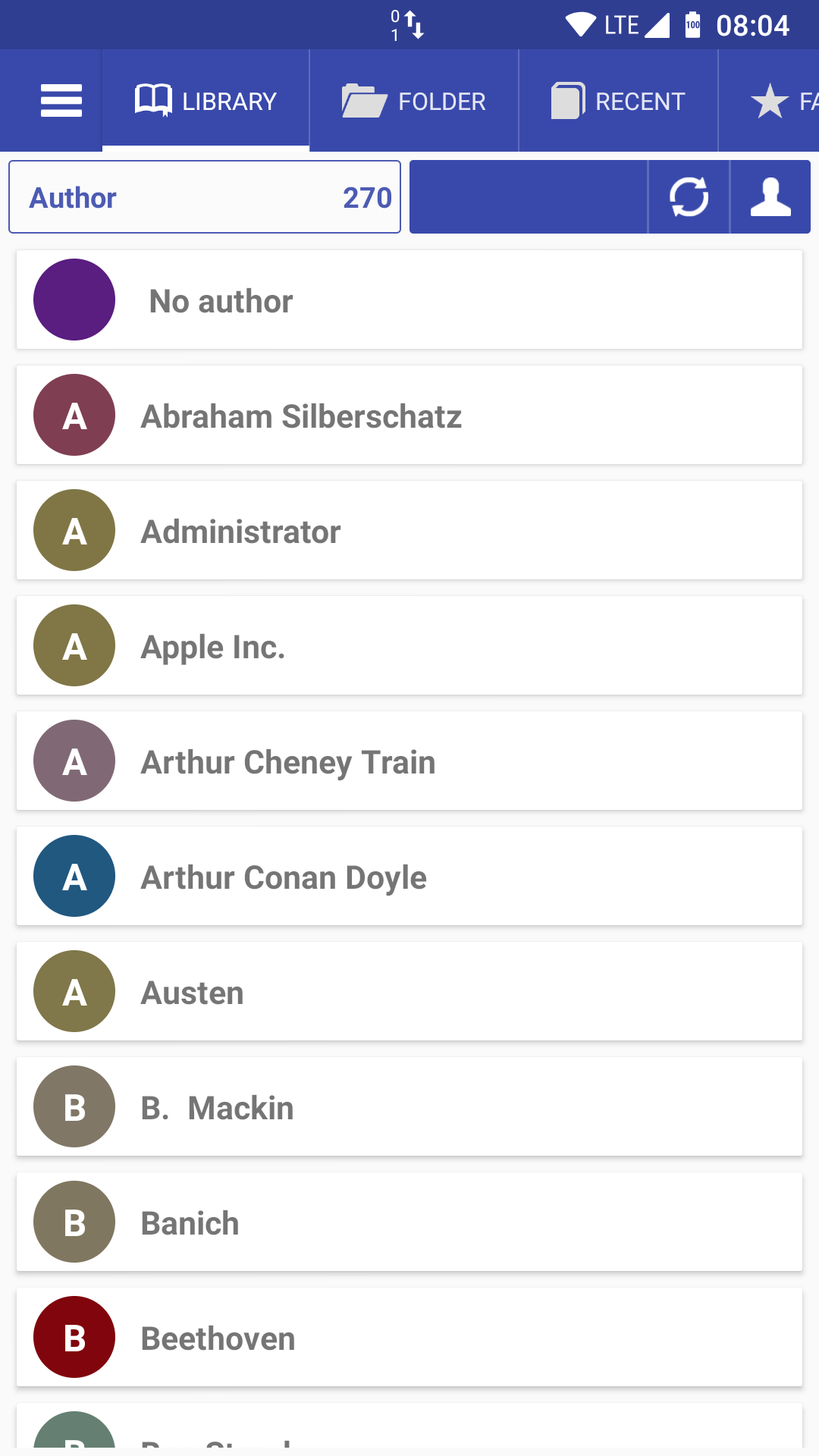Open Apple Inc. author entry
819x1456 pixels.
[409, 646]
